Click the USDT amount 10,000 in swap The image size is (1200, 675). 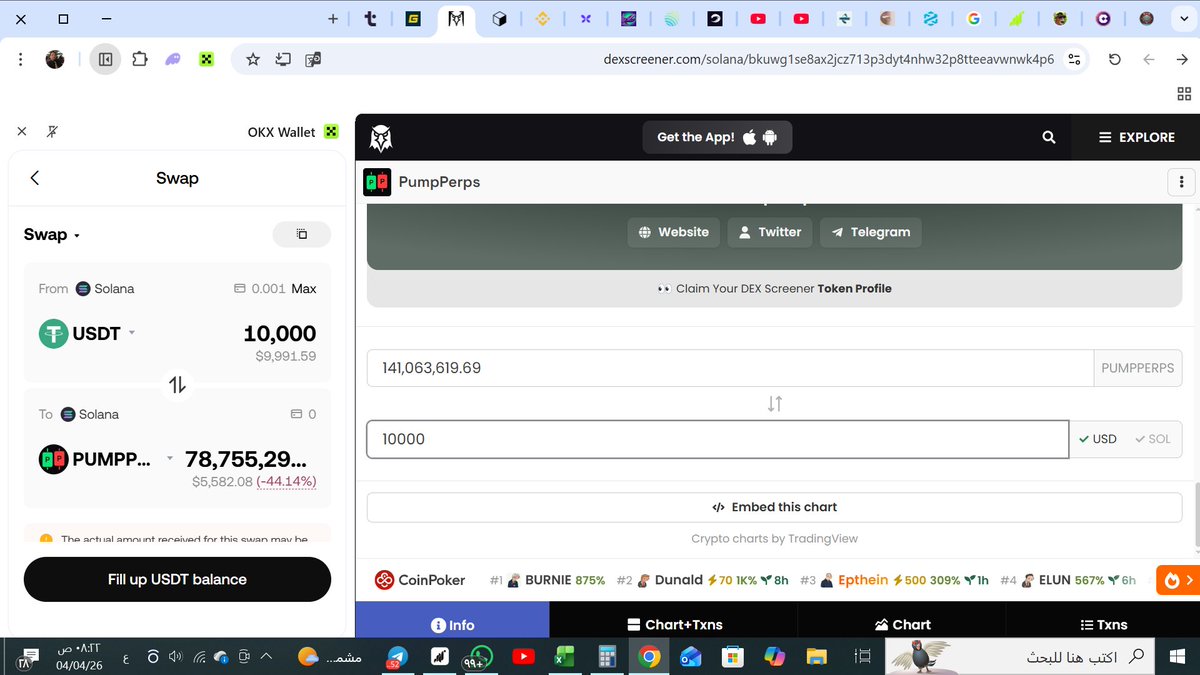(x=279, y=333)
